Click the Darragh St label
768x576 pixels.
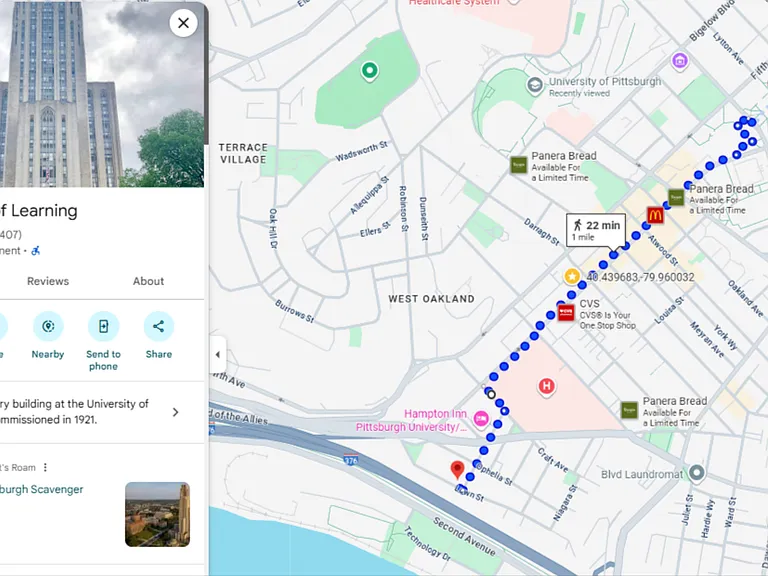tap(542, 232)
